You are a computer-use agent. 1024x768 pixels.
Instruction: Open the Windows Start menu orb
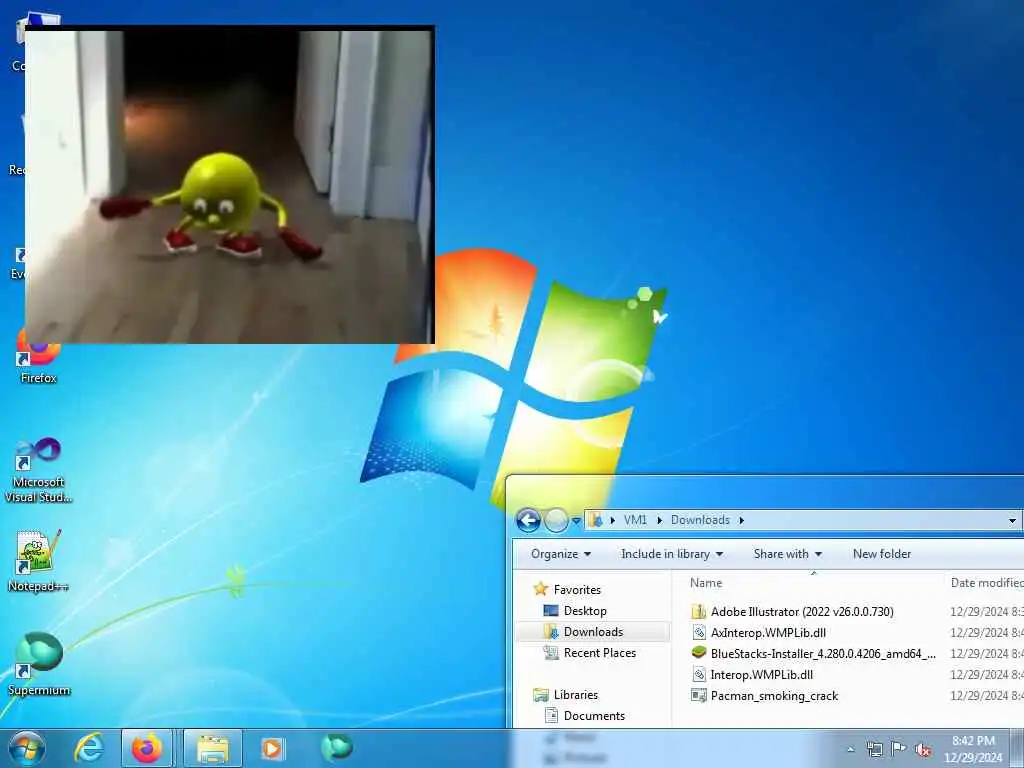26,748
